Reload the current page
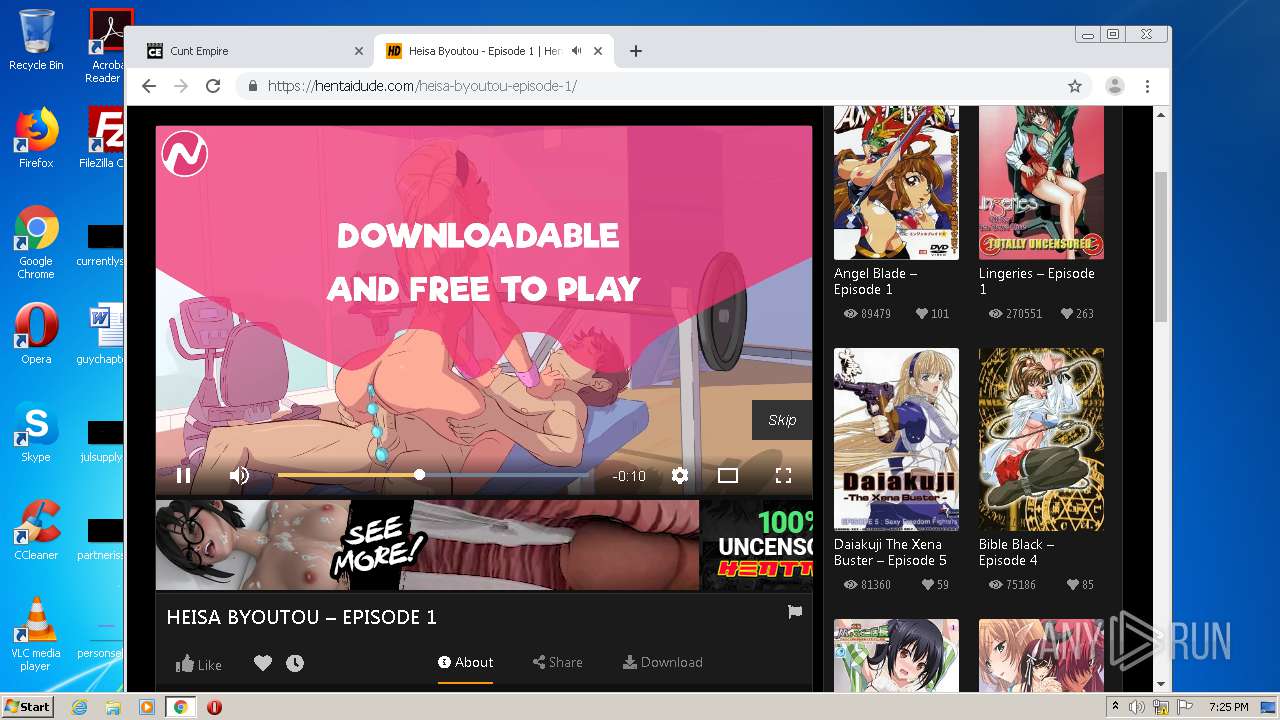 tap(213, 86)
